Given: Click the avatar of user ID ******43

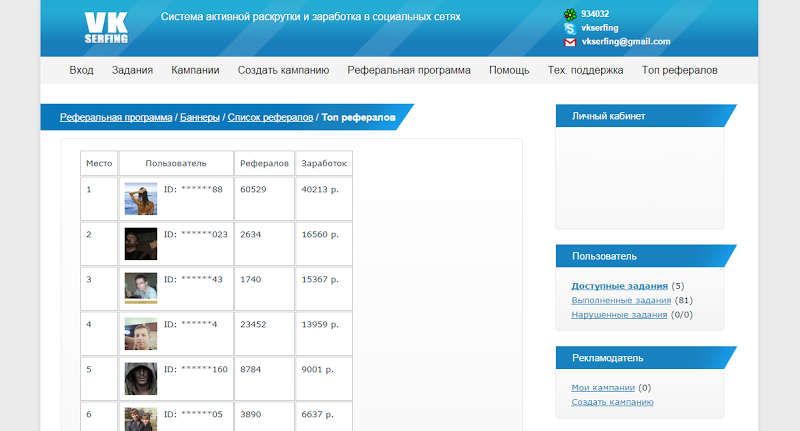Looking at the screenshot, I should (141, 289).
